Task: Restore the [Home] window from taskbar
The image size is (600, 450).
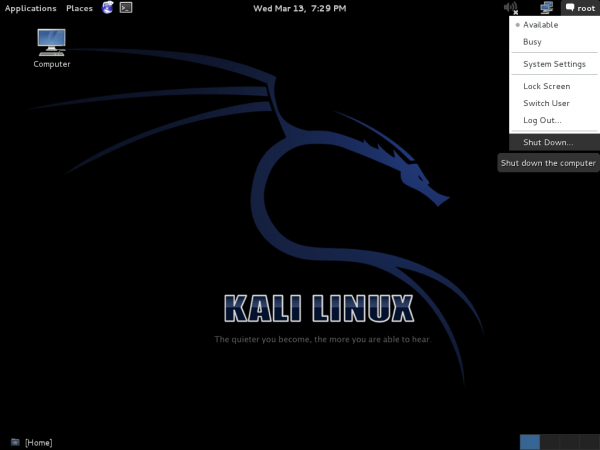Action: (32, 442)
